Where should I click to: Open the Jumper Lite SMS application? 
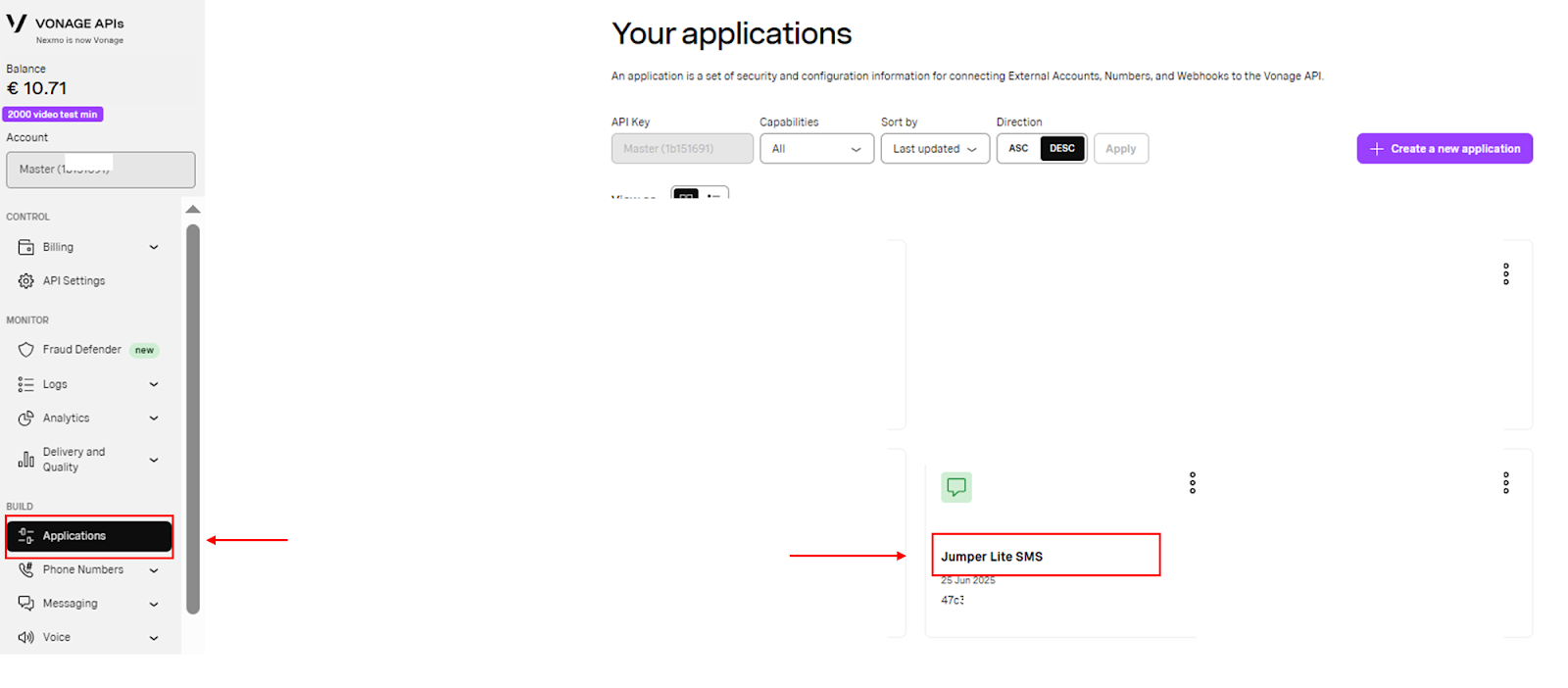(x=992, y=556)
